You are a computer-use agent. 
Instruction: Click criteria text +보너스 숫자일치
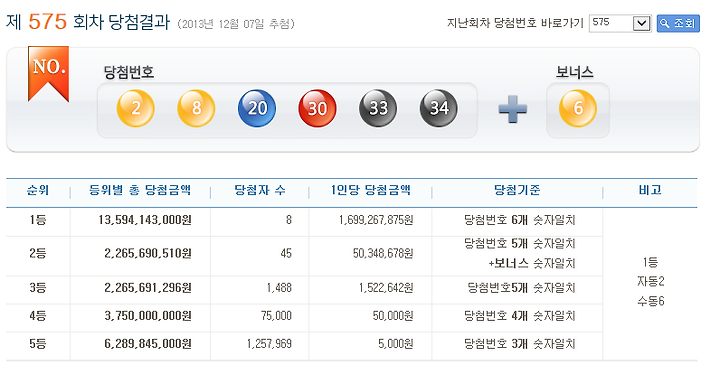click(x=532, y=264)
